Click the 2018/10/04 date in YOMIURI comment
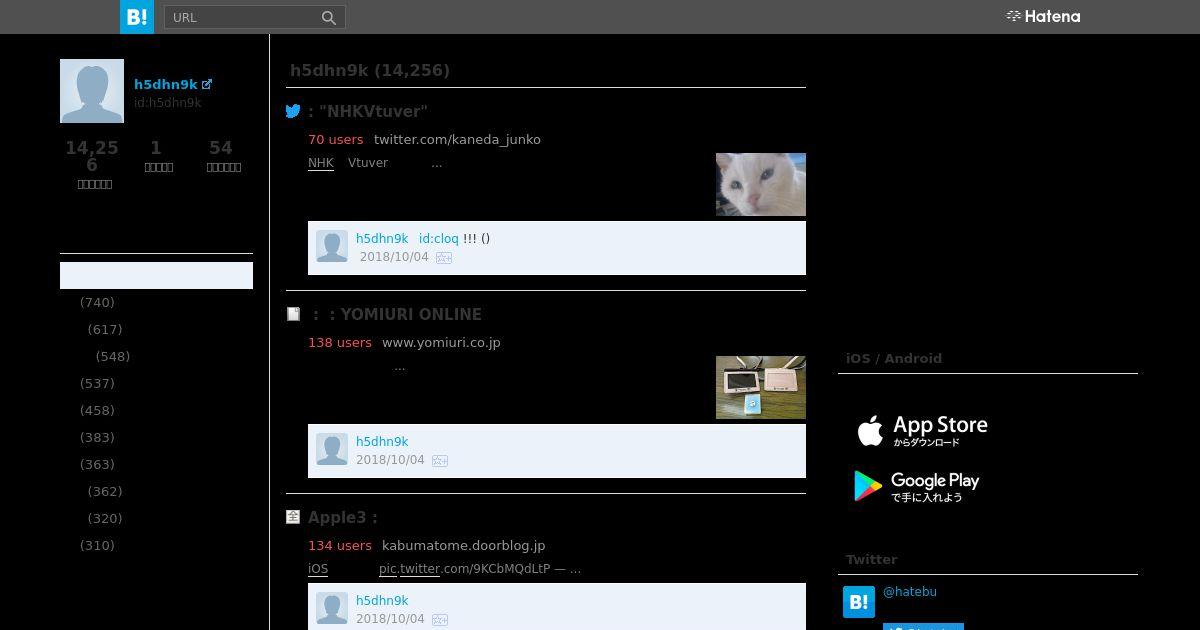 click(x=390, y=461)
